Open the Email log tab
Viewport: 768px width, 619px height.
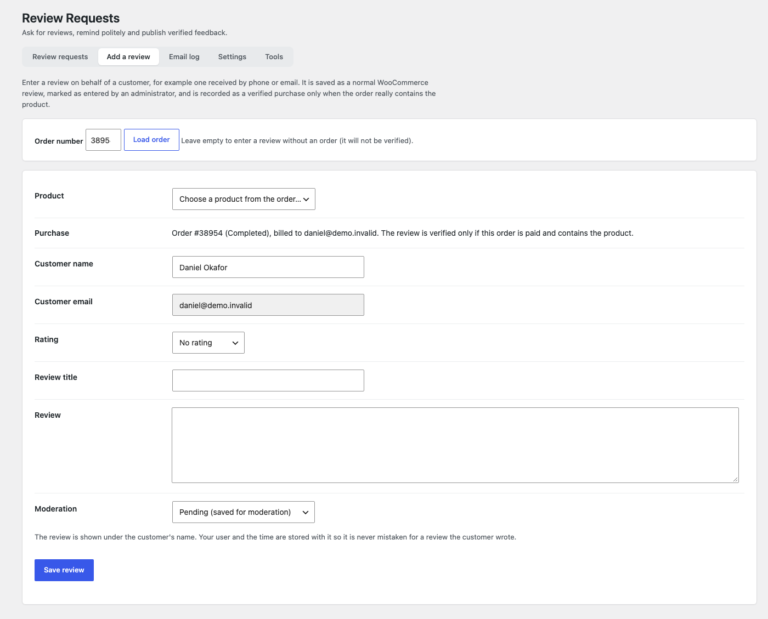coord(184,57)
